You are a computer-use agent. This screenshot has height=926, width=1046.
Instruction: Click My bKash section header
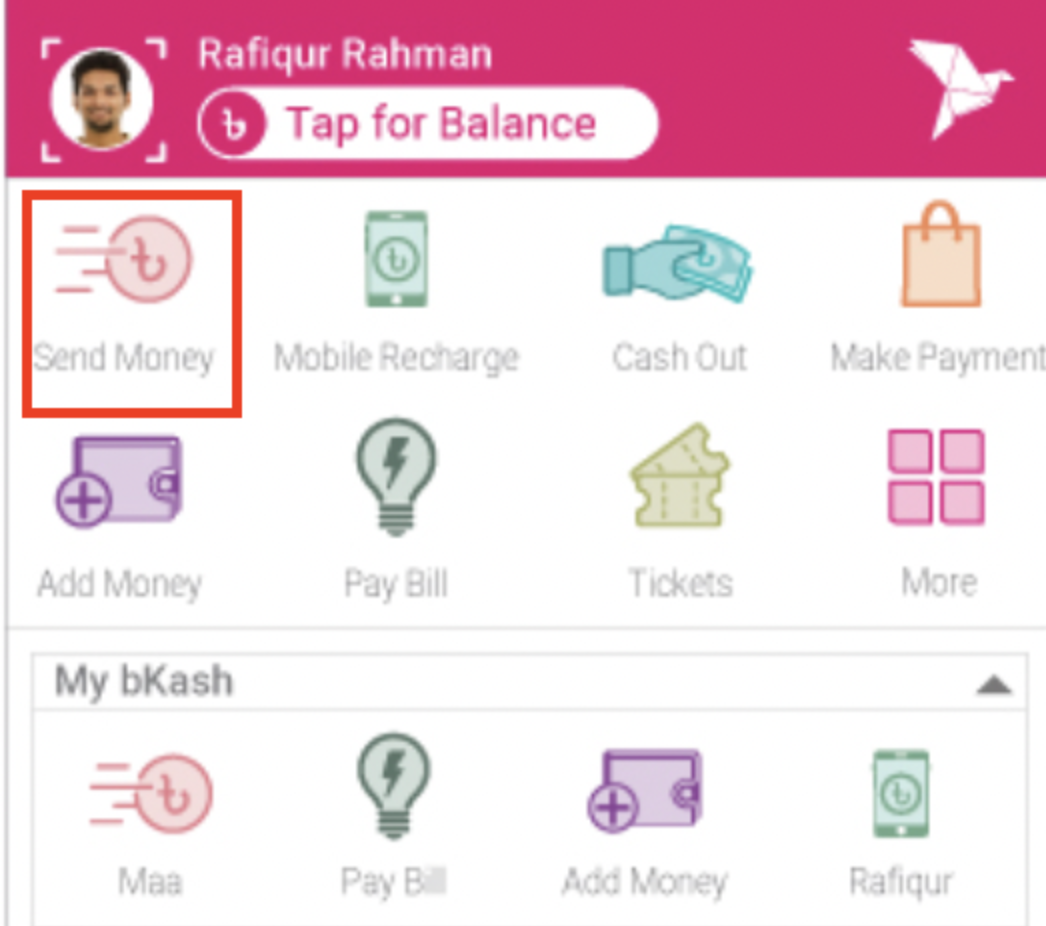(x=529, y=682)
